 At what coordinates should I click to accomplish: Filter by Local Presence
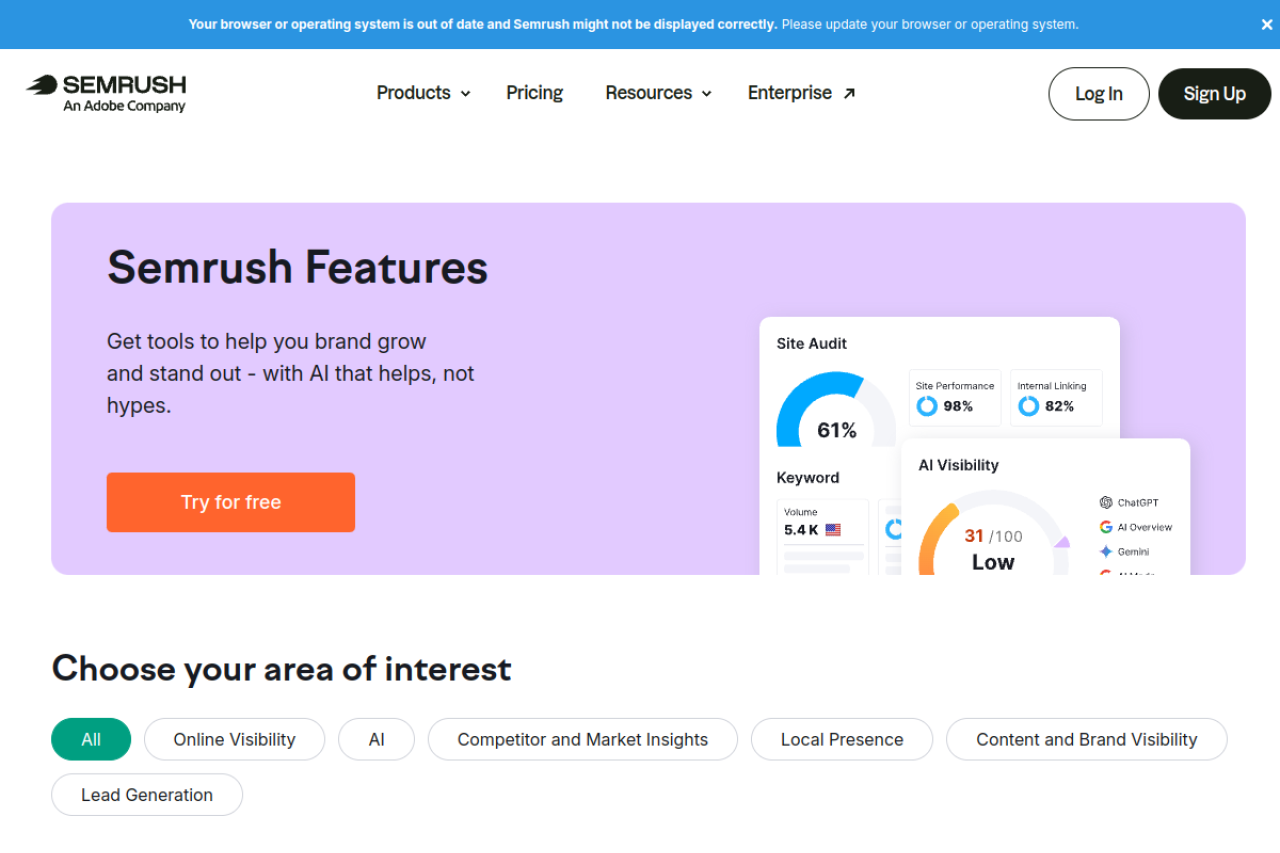point(842,739)
